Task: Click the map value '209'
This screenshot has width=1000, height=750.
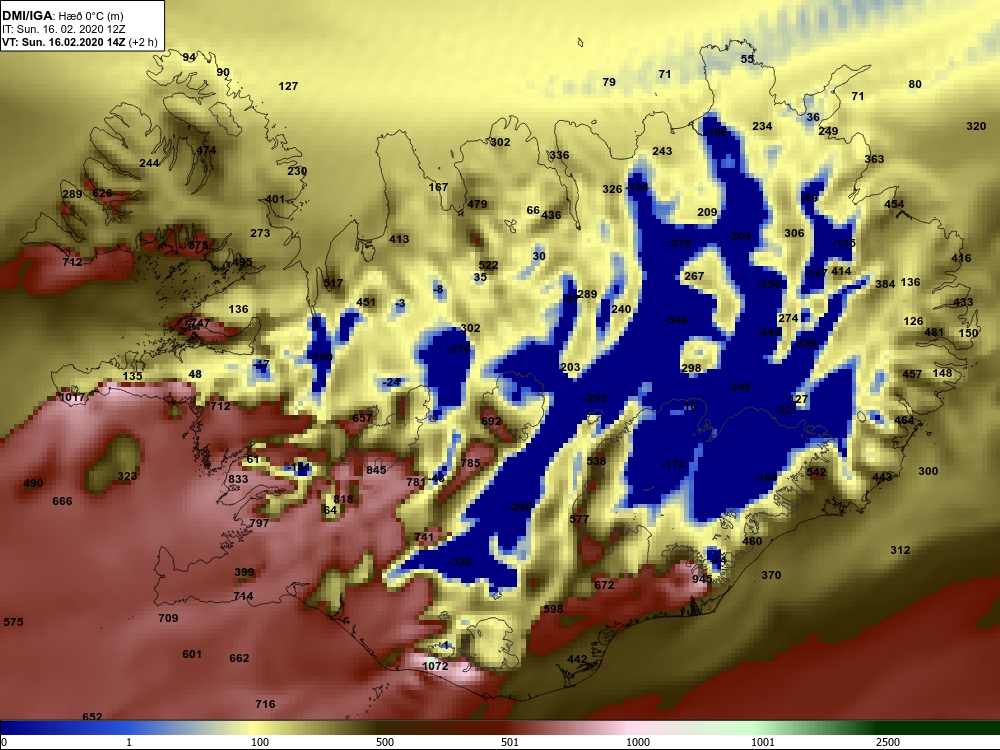Action: pyautogui.click(x=707, y=212)
